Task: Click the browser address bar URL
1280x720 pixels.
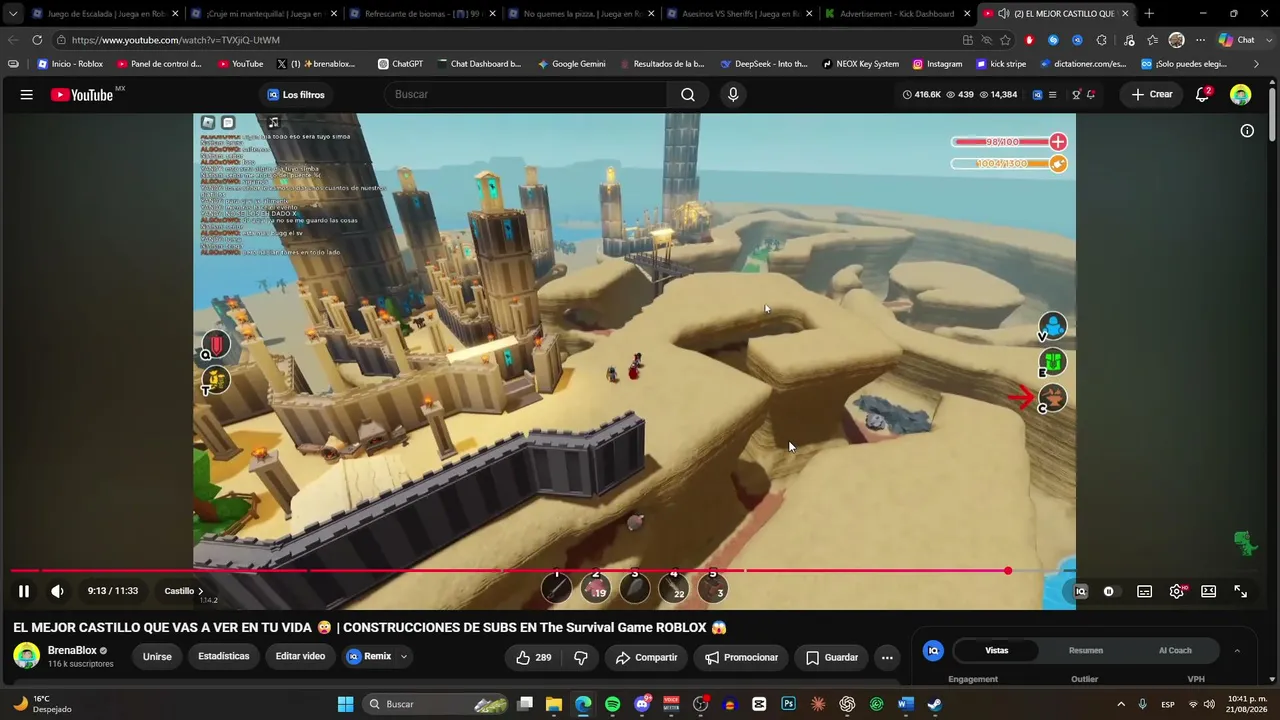Action: point(176,40)
